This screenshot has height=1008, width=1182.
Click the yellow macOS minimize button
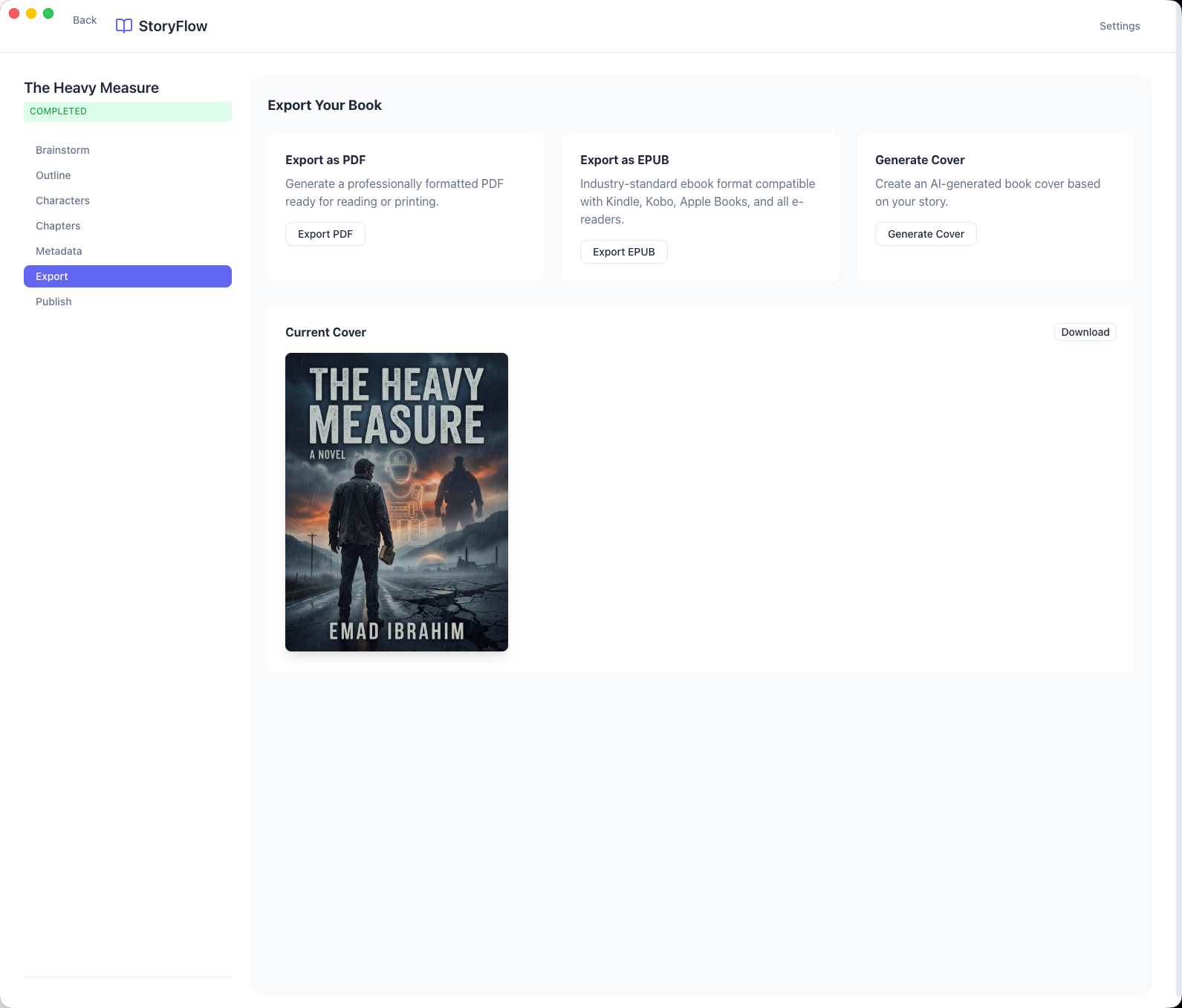[x=31, y=13]
